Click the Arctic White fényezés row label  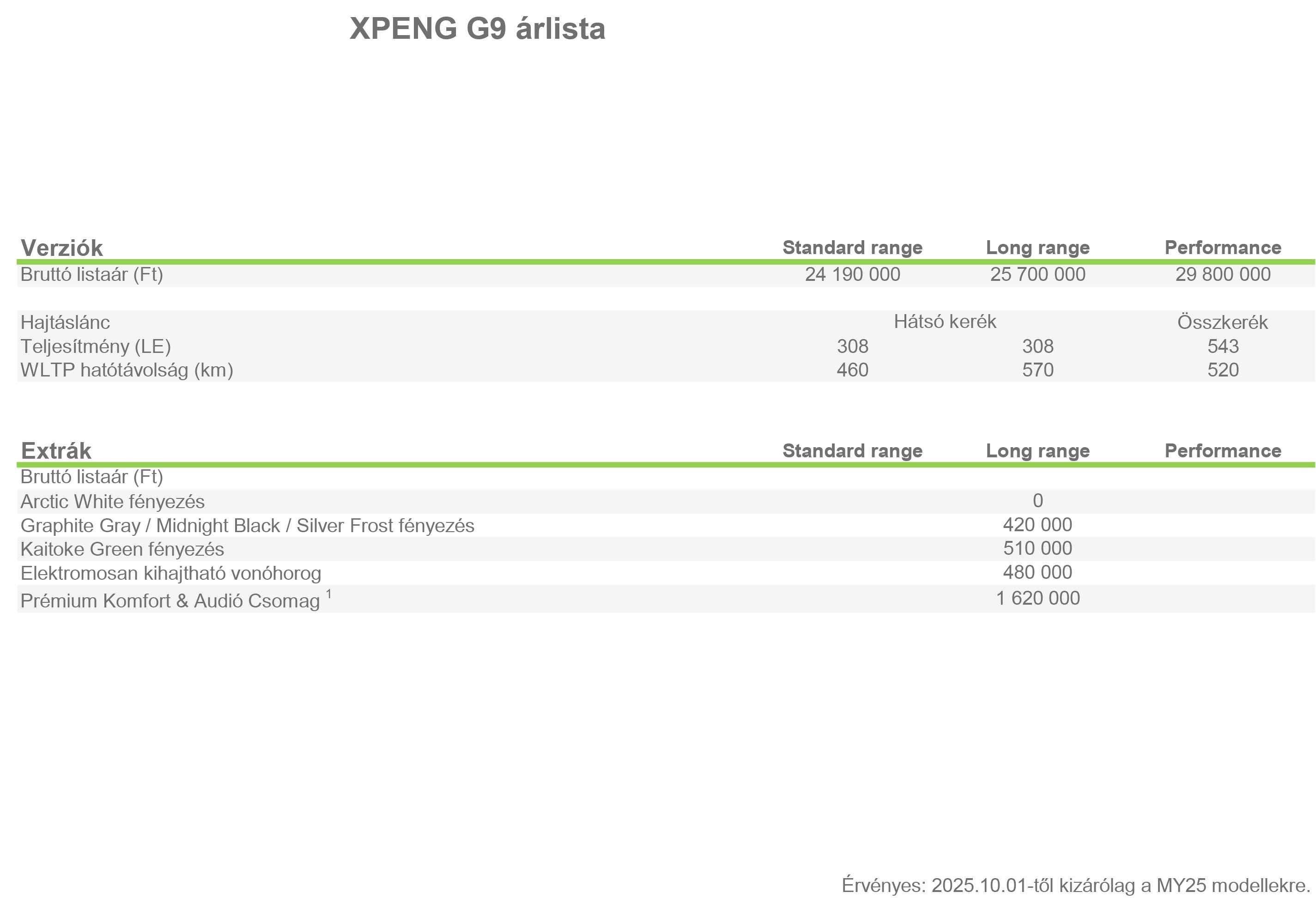click(x=113, y=502)
